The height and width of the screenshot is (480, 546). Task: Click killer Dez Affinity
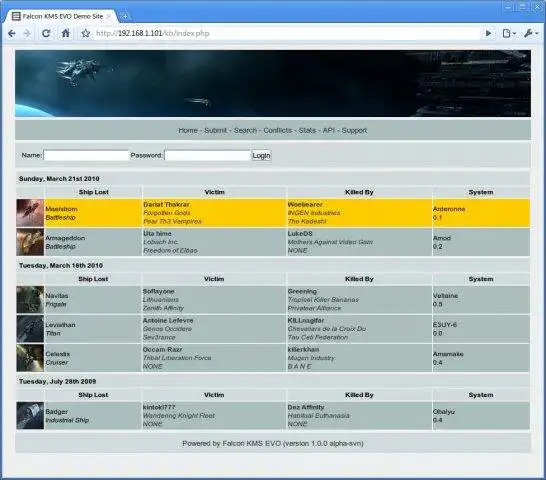coord(306,407)
